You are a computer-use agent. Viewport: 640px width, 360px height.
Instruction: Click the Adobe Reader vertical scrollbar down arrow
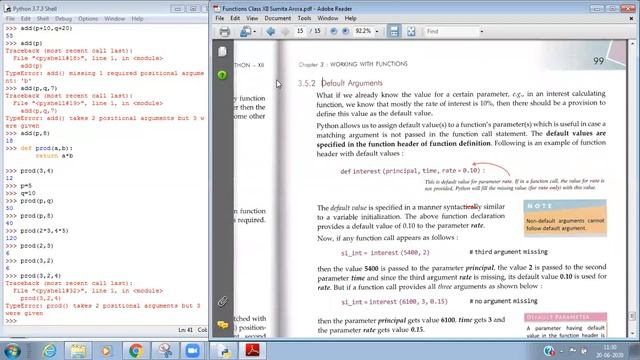coord(632,333)
